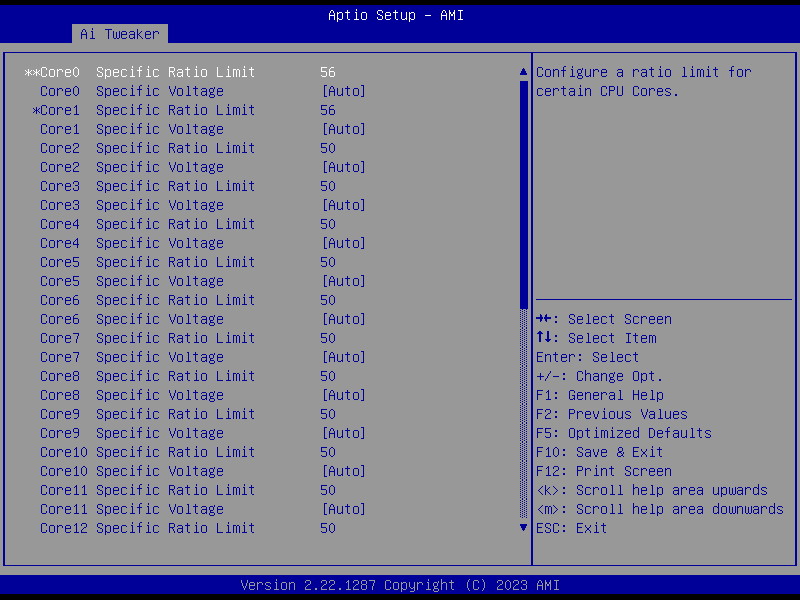Select Core5 Specific Ratio Limit row

click(x=188, y=262)
